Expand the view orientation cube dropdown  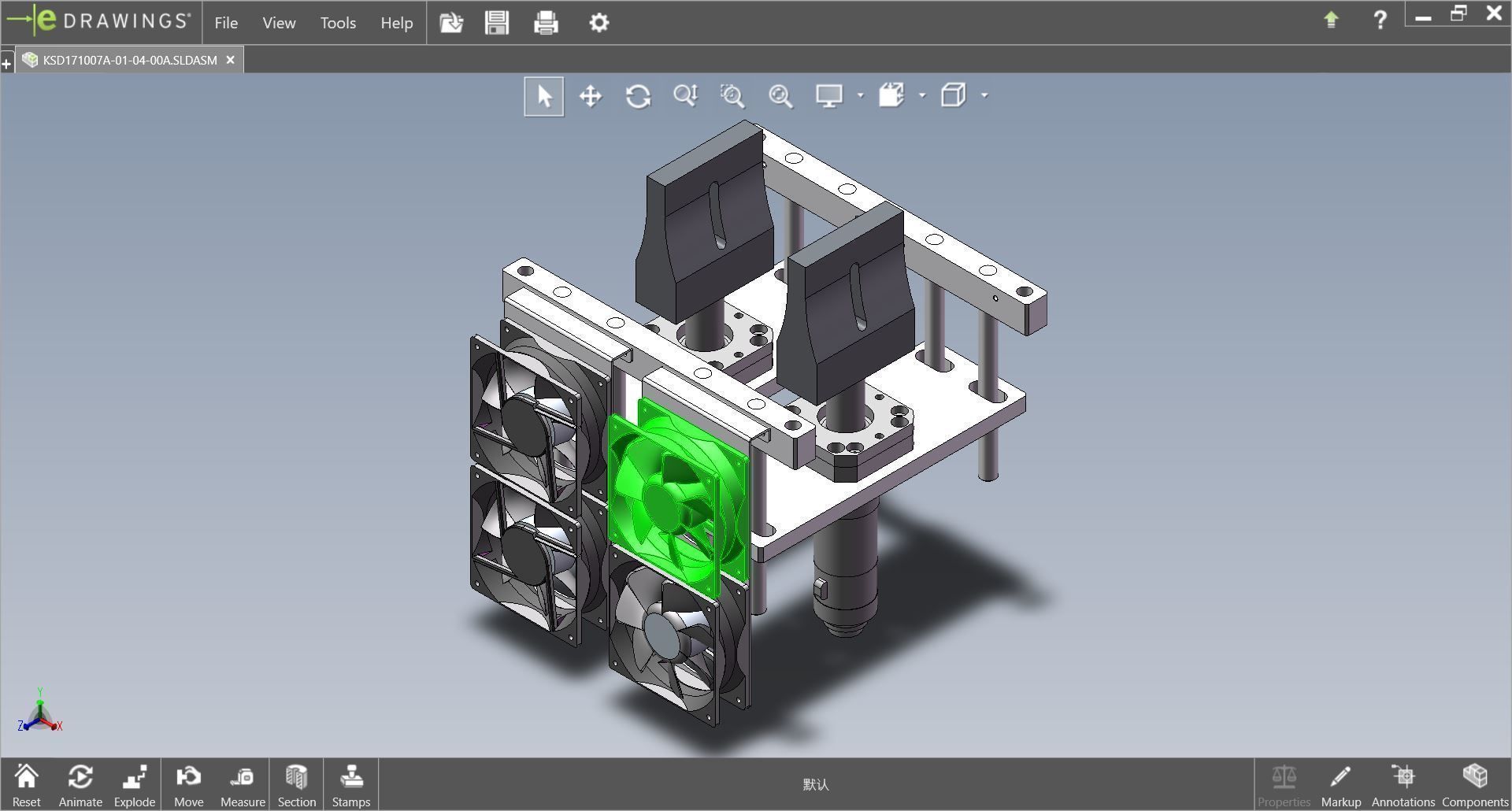point(984,96)
